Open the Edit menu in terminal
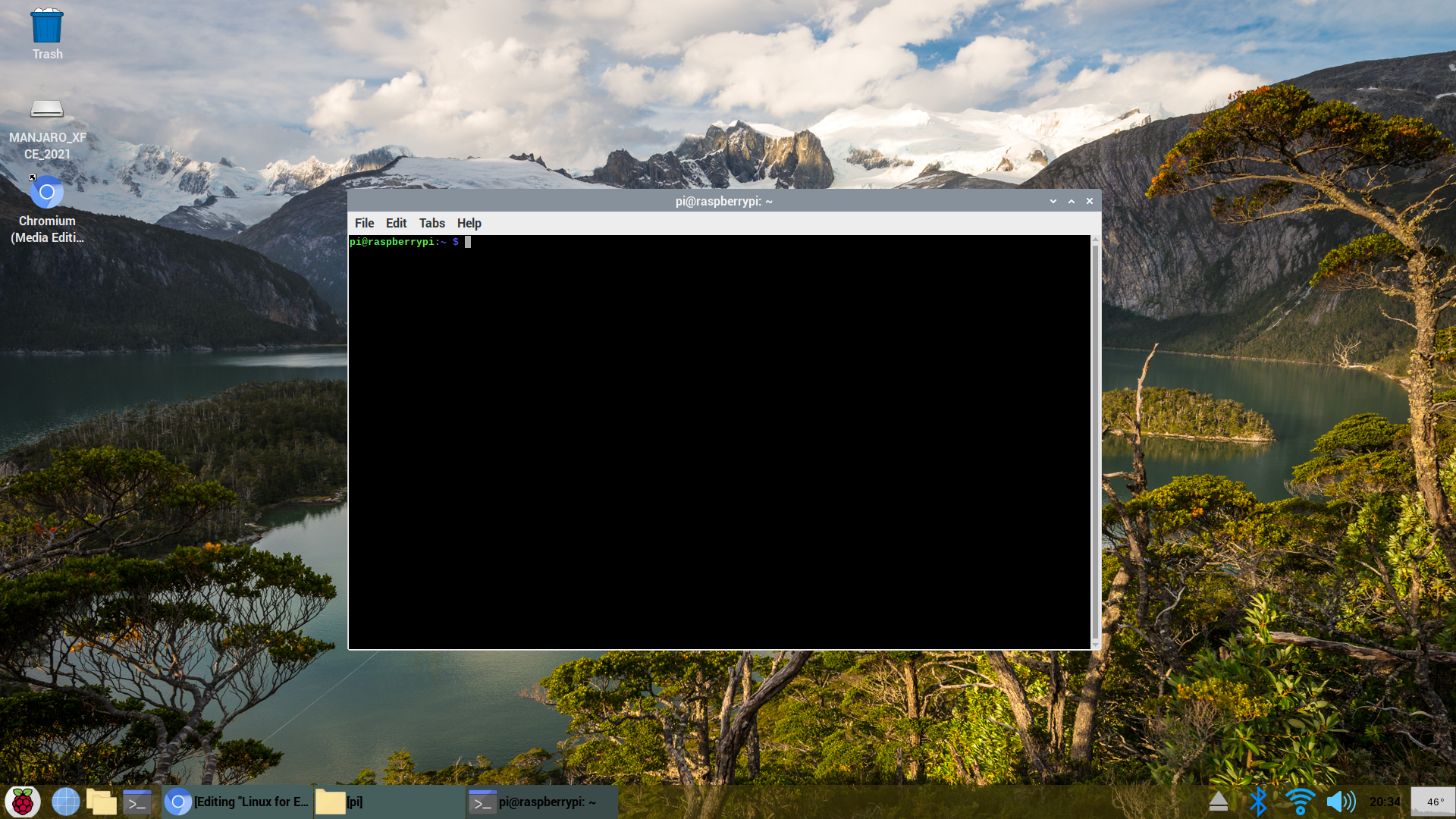 click(x=396, y=223)
